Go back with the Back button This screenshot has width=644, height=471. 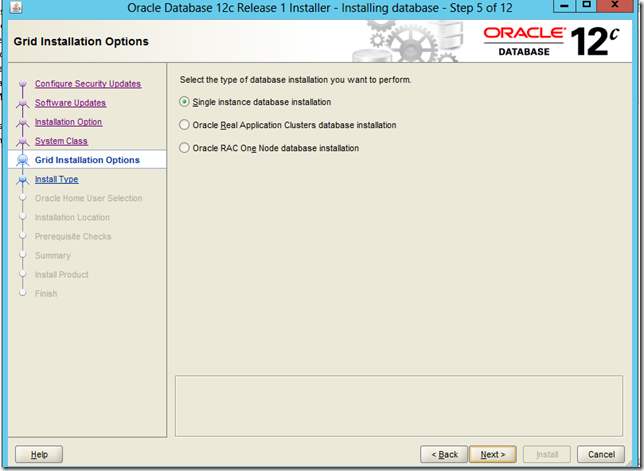pyautogui.click(x=444, y=454)
